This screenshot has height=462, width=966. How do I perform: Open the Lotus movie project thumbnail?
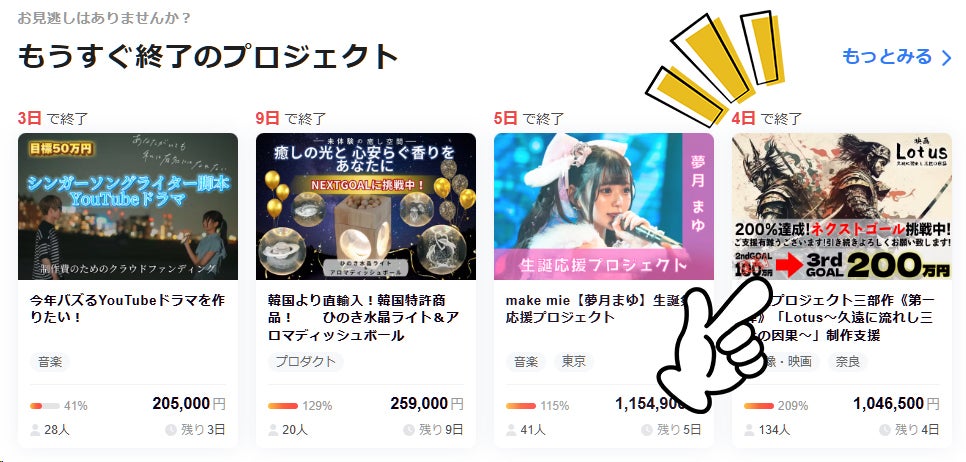tap(842, 206)
